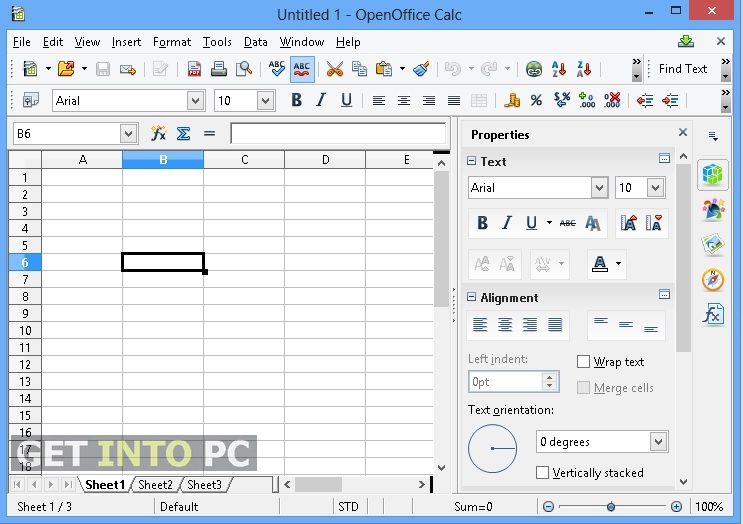The image size is (743, 524).
Task: Click Increase Indent icon in toolbar
Action: (x=670, y=100)
